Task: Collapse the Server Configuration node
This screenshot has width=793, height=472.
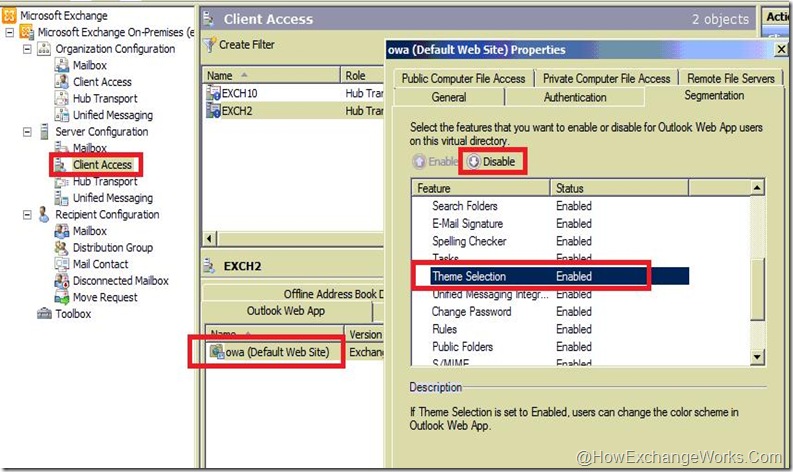Action: click(27, 132)
